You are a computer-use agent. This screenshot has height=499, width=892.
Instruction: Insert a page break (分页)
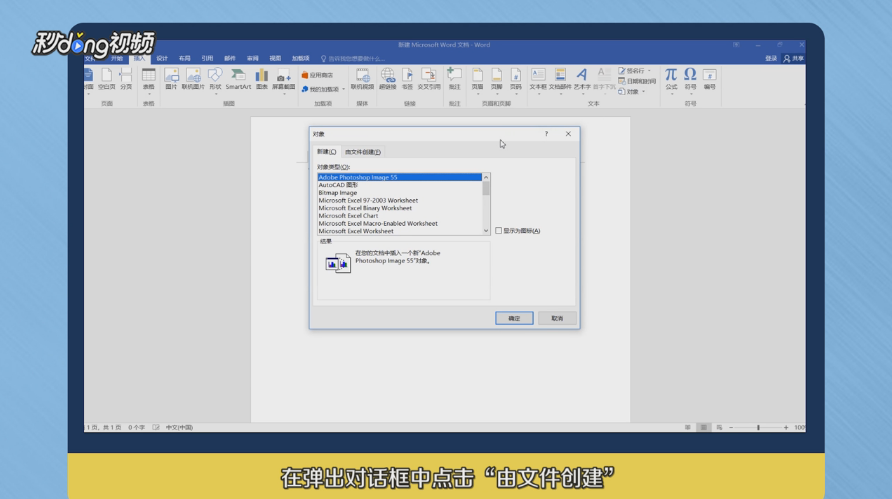[x=126, y=79]
